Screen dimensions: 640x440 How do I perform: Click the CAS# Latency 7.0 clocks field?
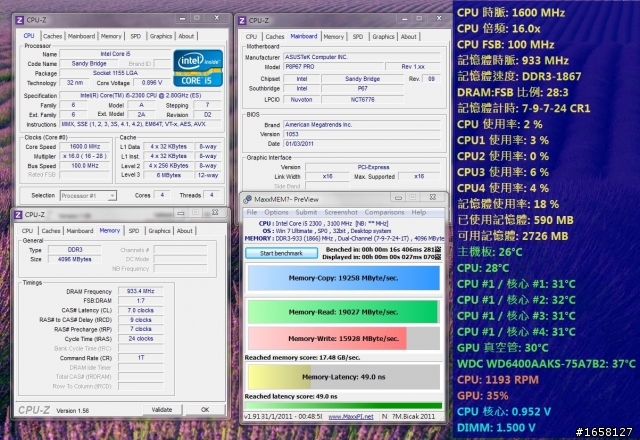(x=140, y=310)
